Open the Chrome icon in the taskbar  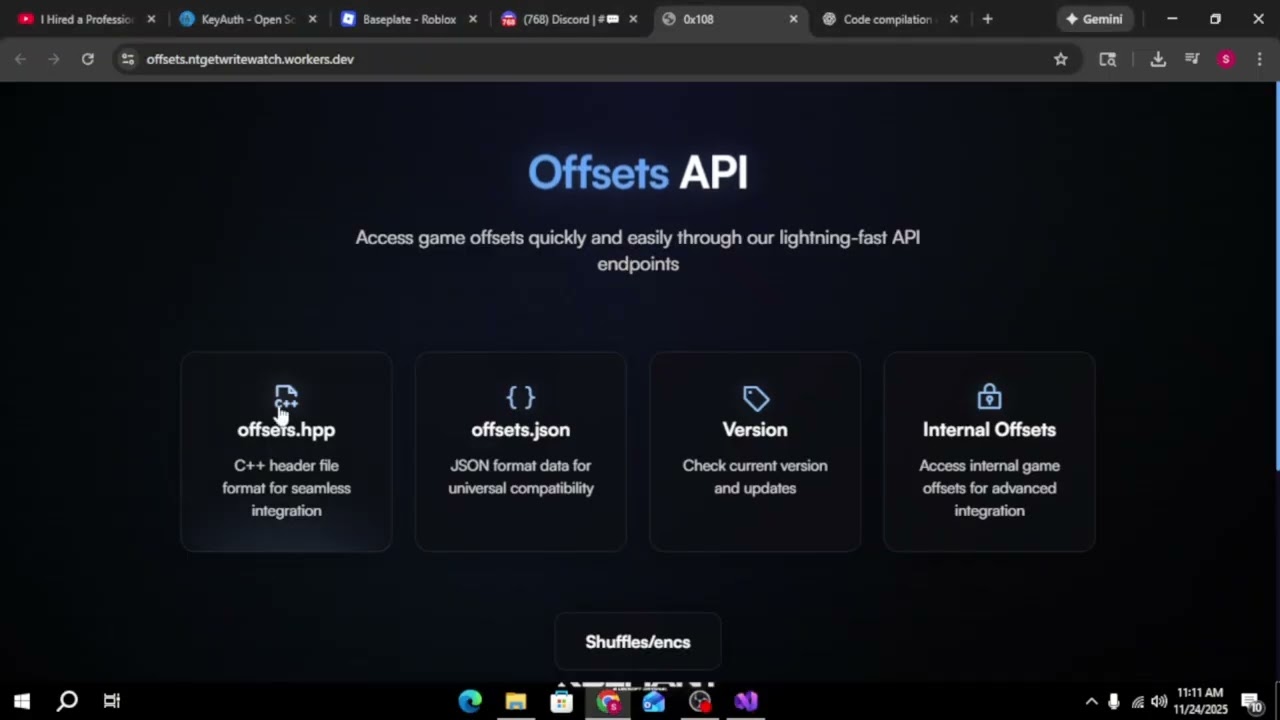pyautogui.click(x=608, y=701)
